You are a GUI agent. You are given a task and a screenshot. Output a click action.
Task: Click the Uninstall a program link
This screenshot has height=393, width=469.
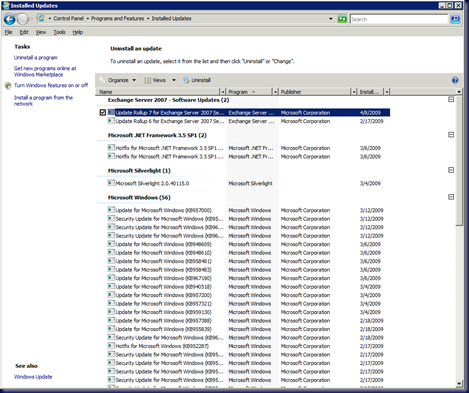pyautogui.click(x=36, y=58)
